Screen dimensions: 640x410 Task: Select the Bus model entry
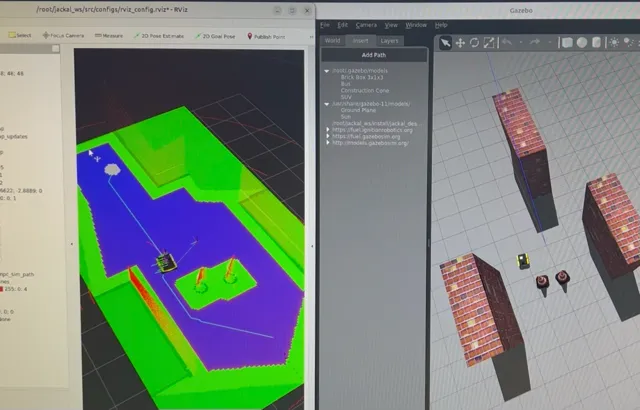345,84
